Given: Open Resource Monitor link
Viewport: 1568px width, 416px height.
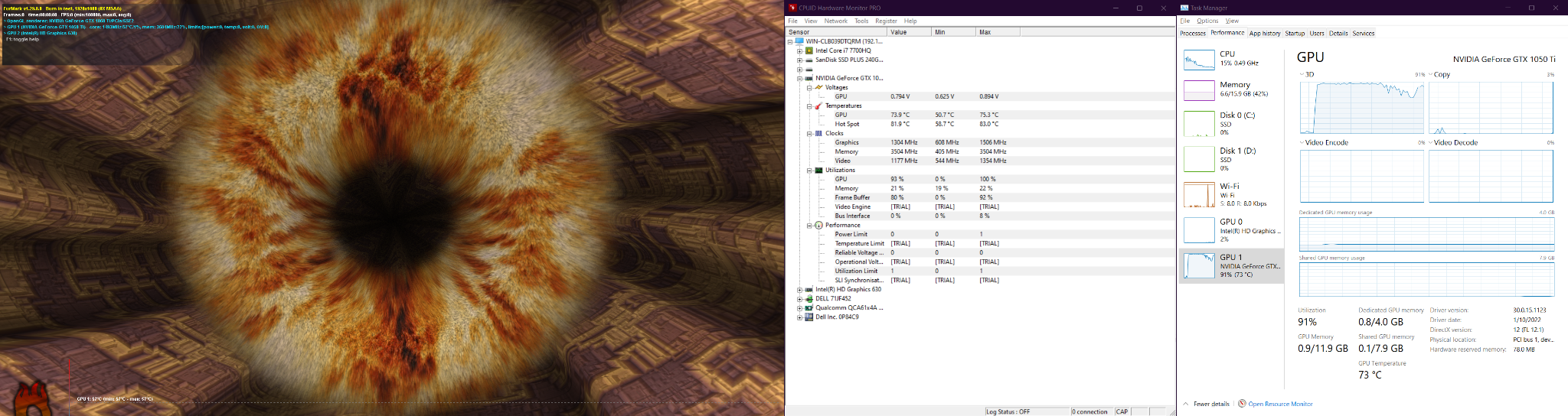Looking at the screenshot, I should click(x=1280, y=404).
